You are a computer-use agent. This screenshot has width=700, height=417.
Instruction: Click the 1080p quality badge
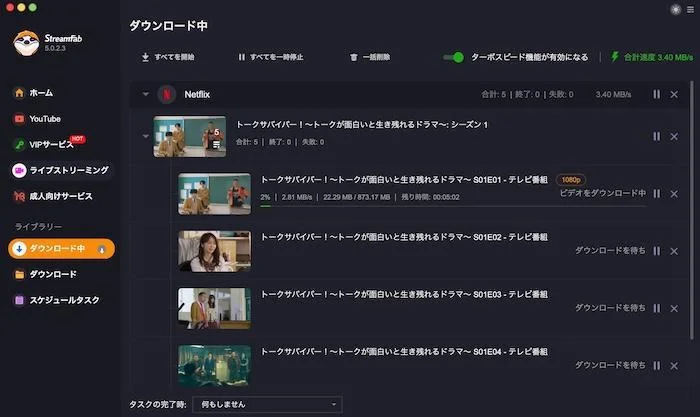click(571, 179)
